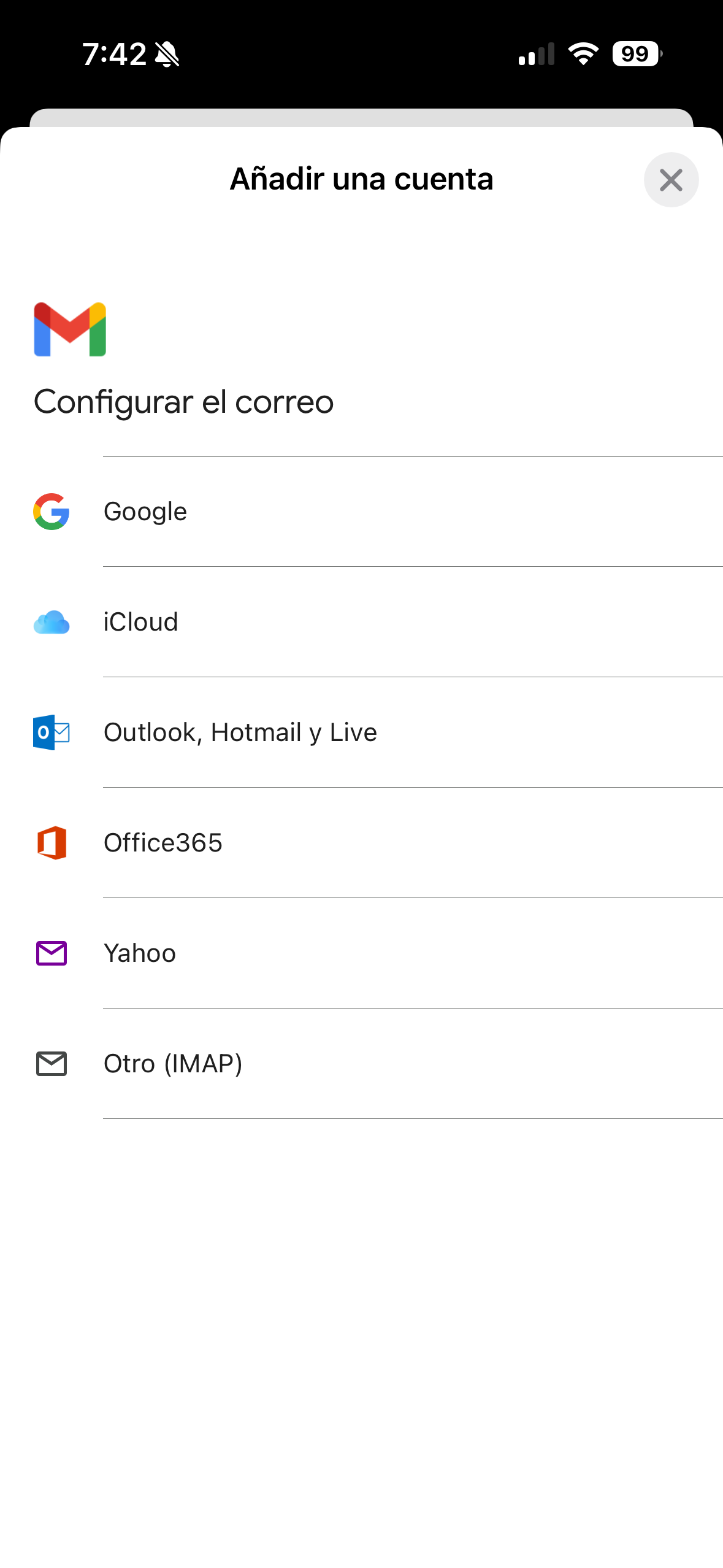Tap the iCloud cloud icon
The height and width of the screenshot is (1568, 723).
coord(52,622)
